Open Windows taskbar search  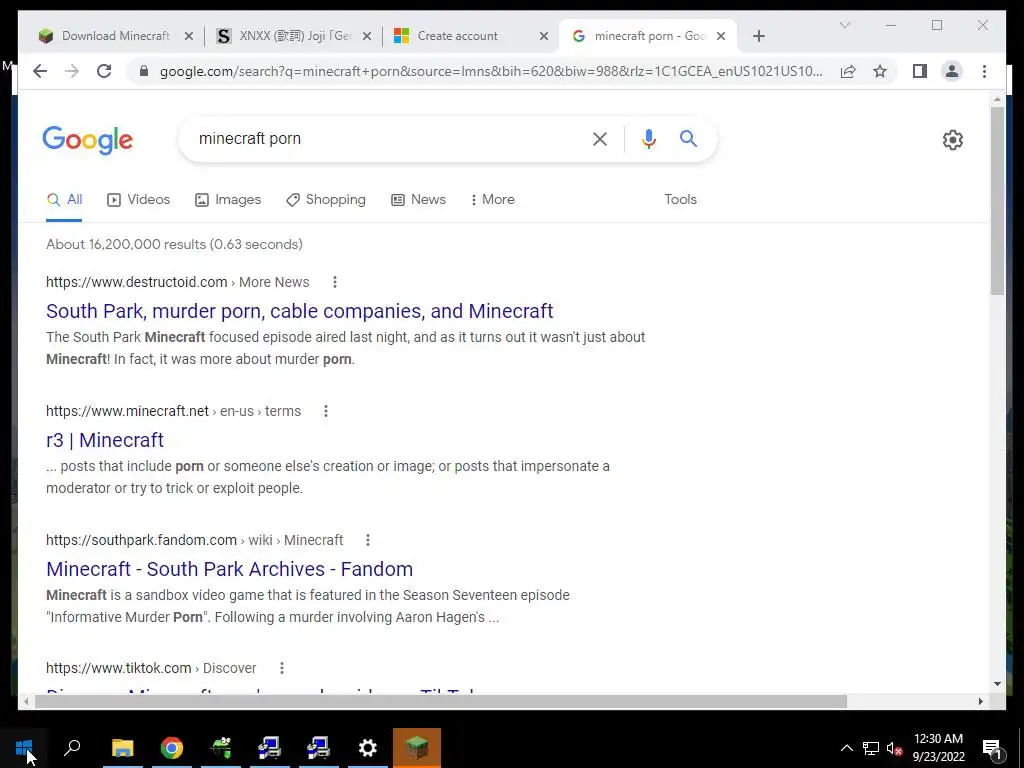tap(72, 748)
